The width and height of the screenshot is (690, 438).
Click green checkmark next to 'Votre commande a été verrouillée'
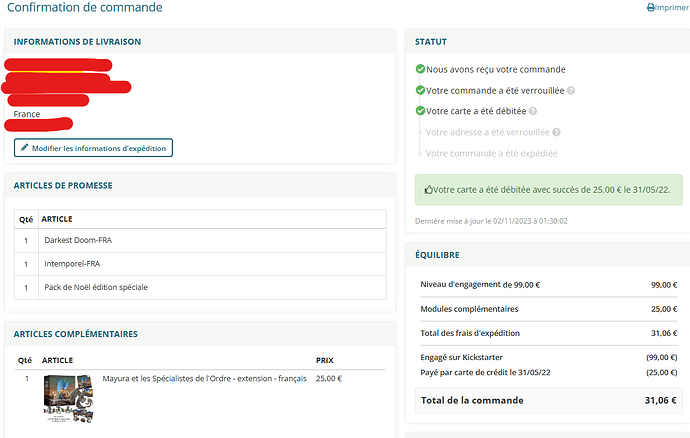pyautogui.click(x=420, y=90)
